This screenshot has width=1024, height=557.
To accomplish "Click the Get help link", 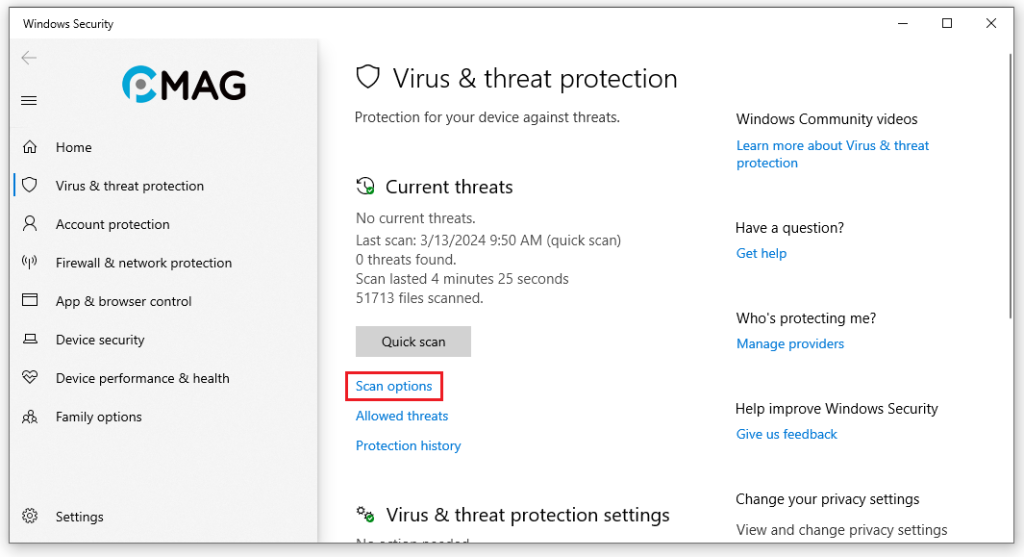I will [x=761, y=254].
